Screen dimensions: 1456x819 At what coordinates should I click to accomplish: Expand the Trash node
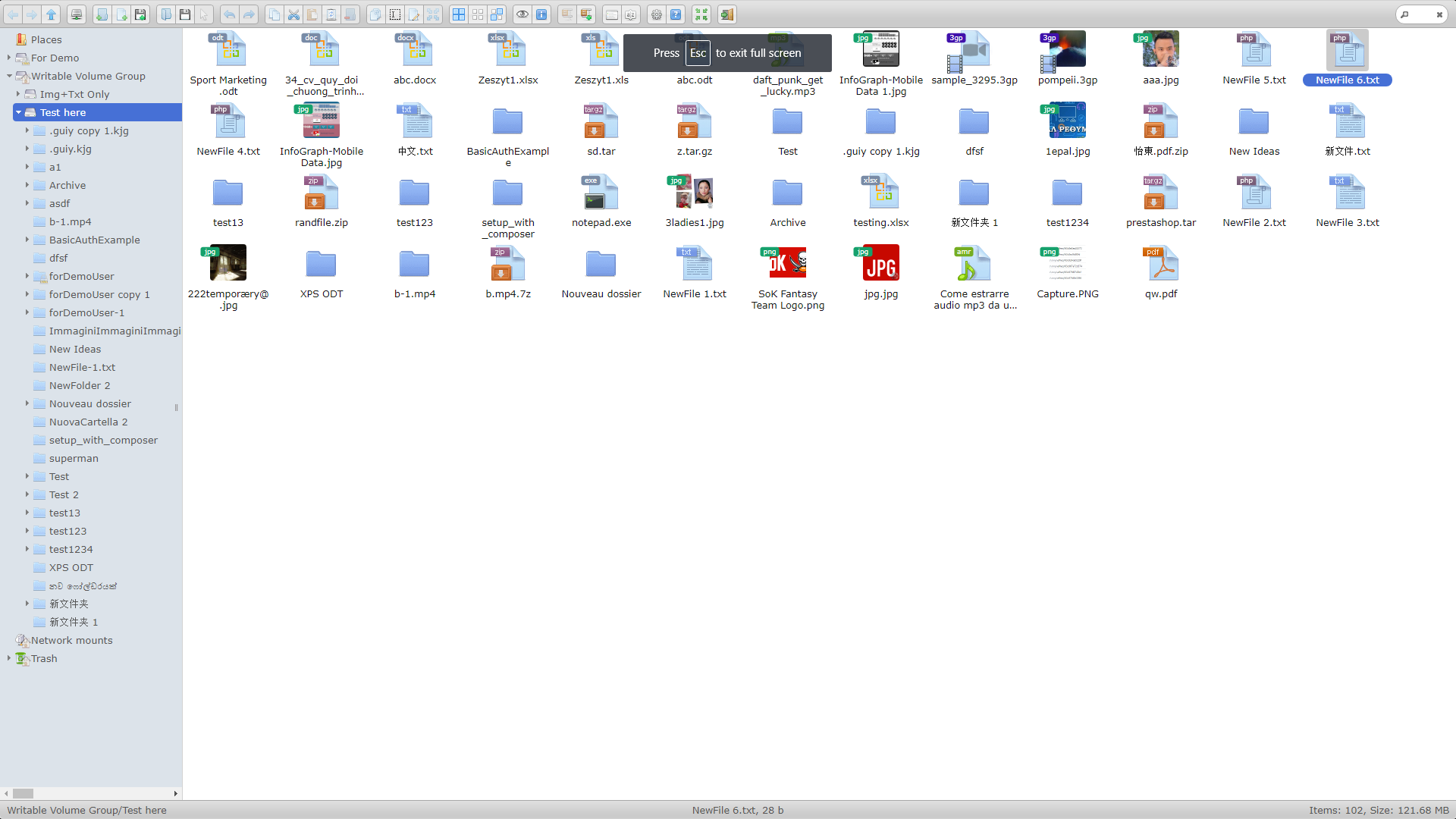pyautogui.click(x=9, y=658)
